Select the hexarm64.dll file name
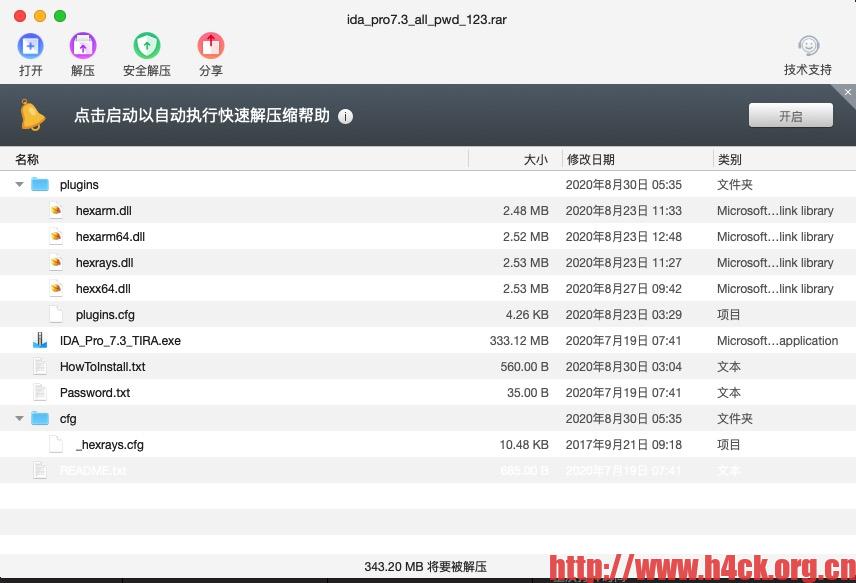Image resolution: width=856 pixels, height=583 pixels. [x=110, y=237]
